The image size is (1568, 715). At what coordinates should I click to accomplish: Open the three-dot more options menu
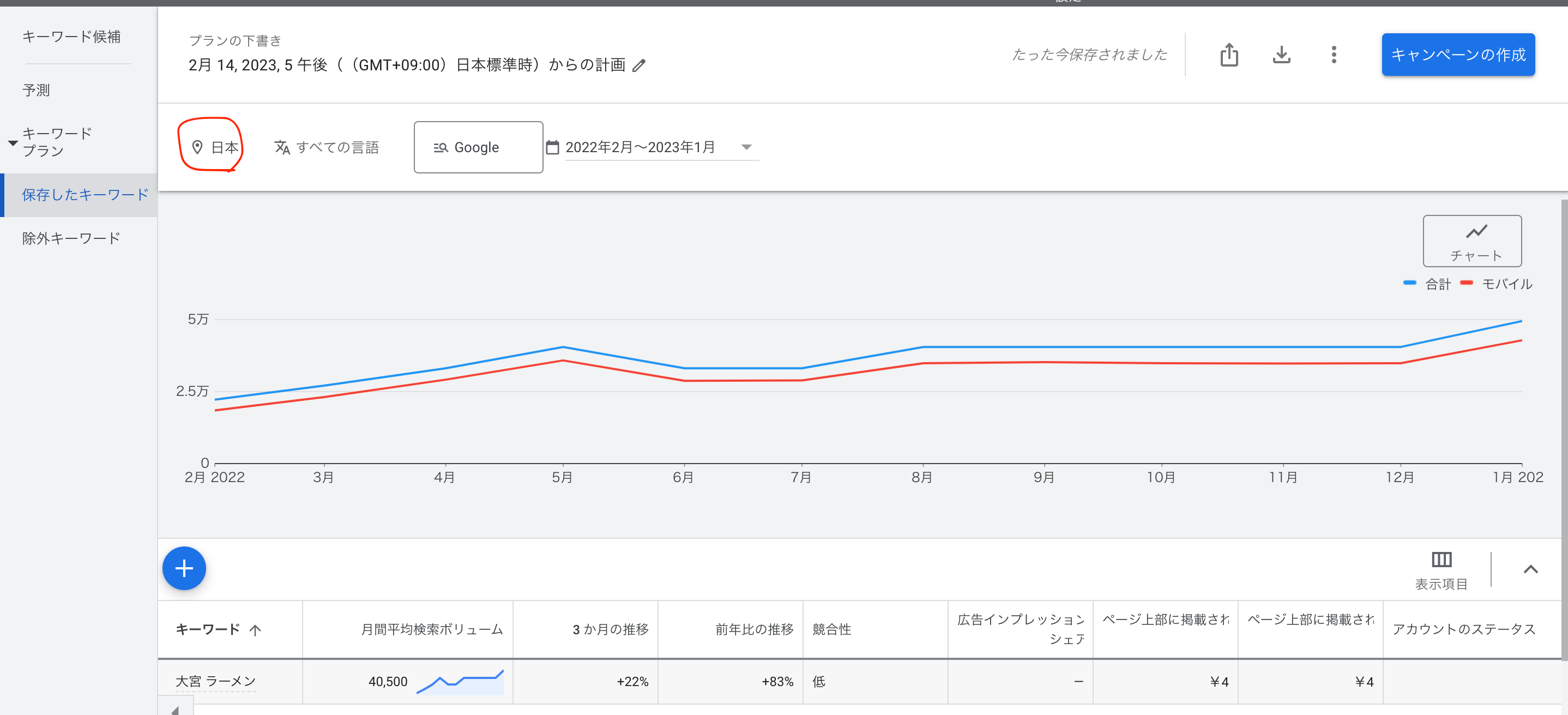(1333, 55)
